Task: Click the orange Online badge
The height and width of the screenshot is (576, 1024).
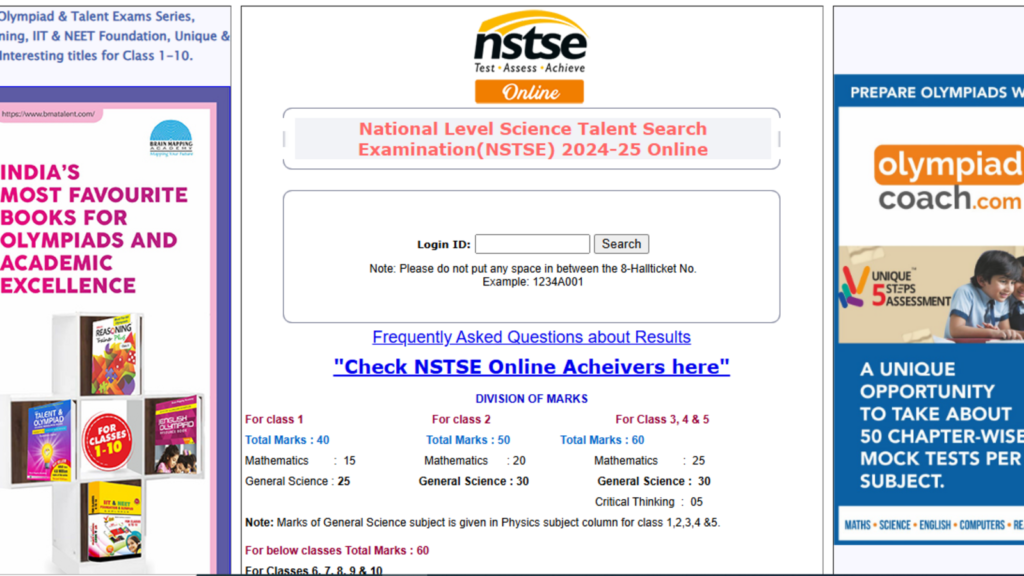Action: 530,92
